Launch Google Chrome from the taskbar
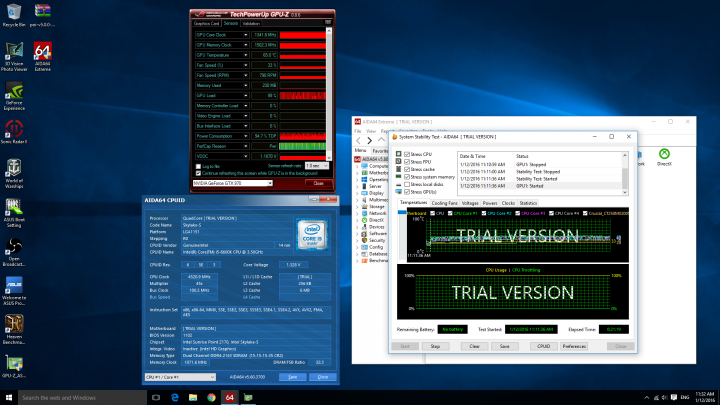Image resolution: width=720 pixels, height=405 pixels. [211, 398]
